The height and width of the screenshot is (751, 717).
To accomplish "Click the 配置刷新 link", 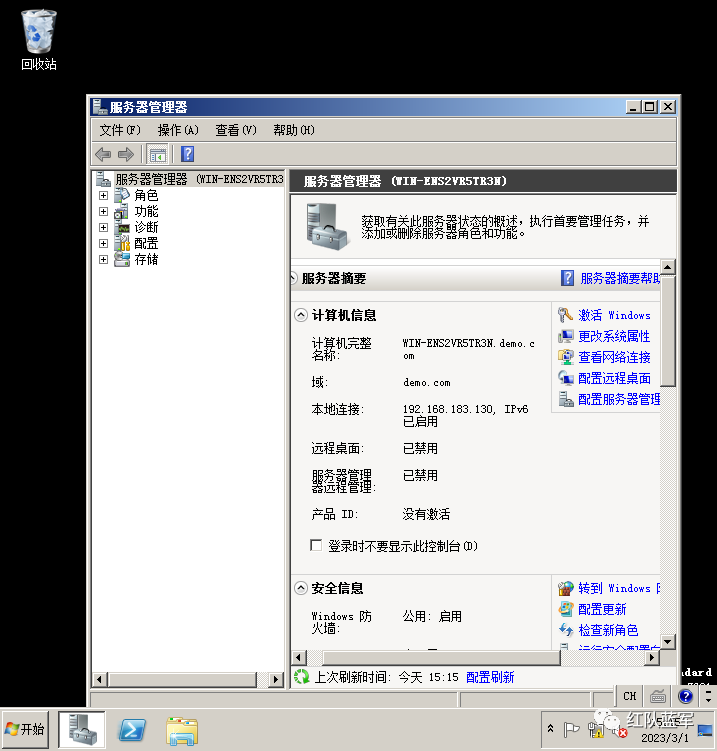I will tap(490, 677).
